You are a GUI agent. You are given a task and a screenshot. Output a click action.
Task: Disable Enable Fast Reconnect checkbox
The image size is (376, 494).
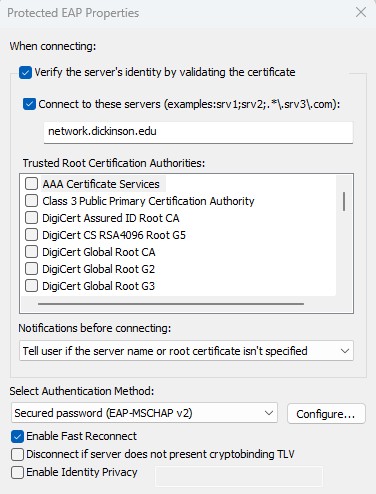pos(17,436)
